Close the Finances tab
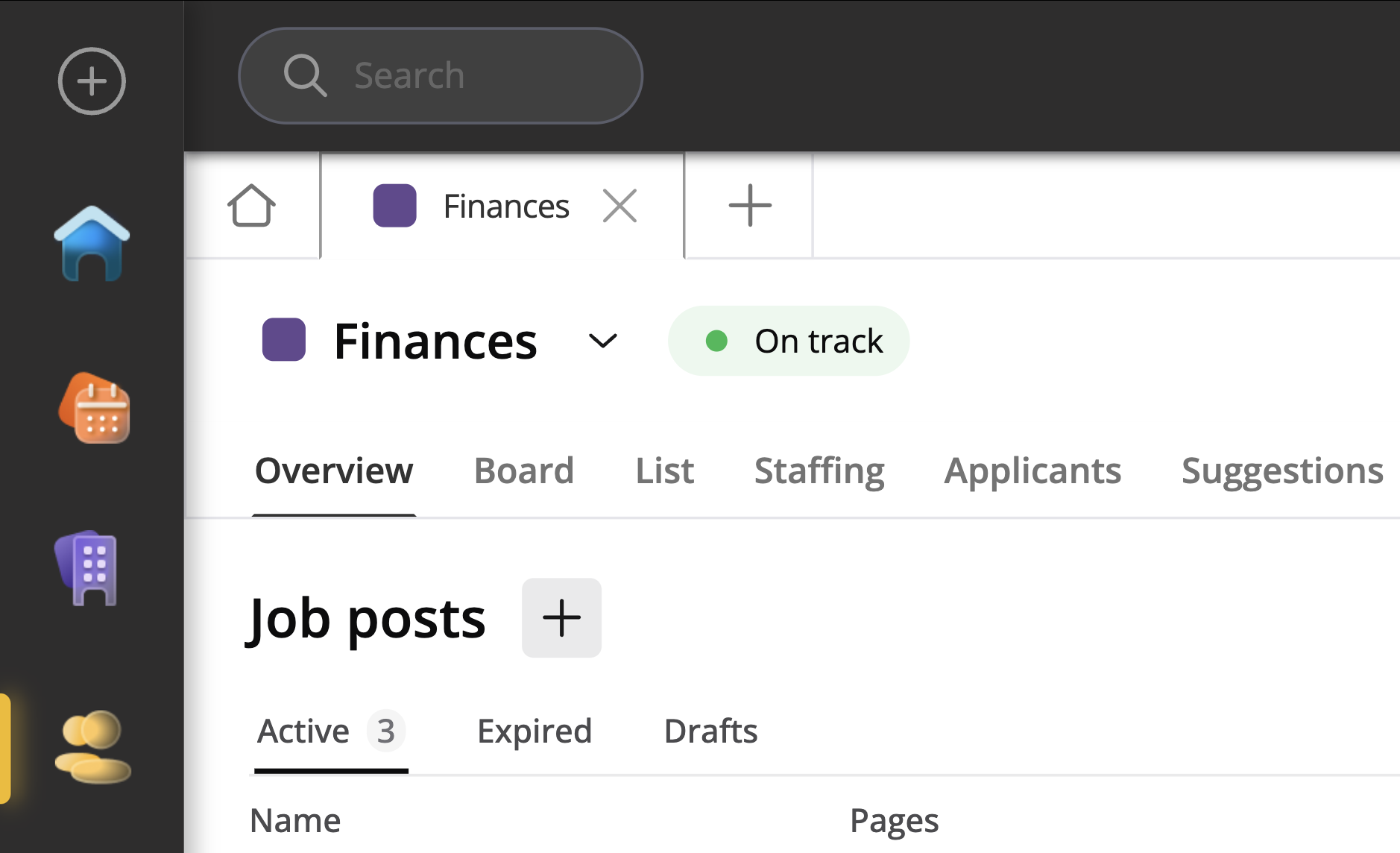The height and width of the screenshot is (853, 1400). [x=619, y=206]
